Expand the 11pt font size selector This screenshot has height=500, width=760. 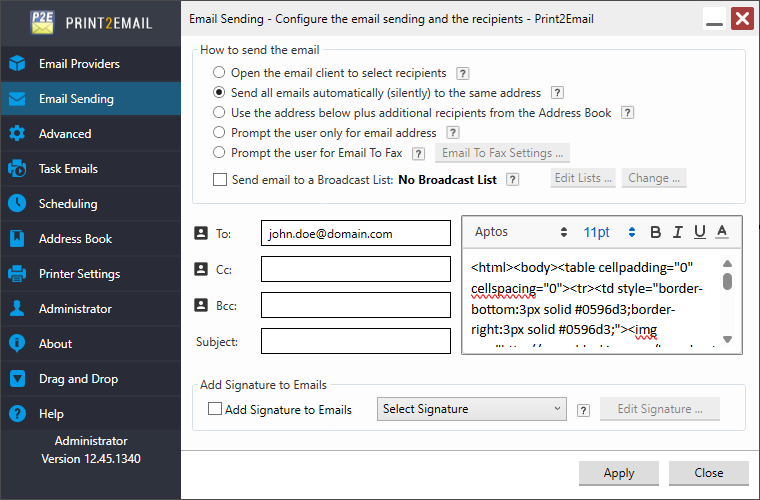pos(610,232)
